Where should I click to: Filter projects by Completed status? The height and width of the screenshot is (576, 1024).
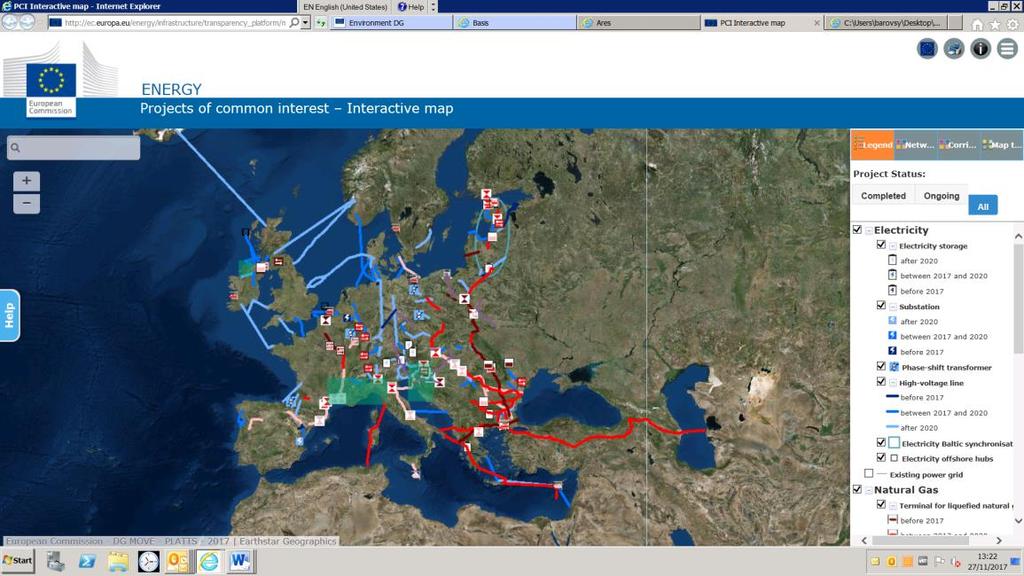(883, 196)
